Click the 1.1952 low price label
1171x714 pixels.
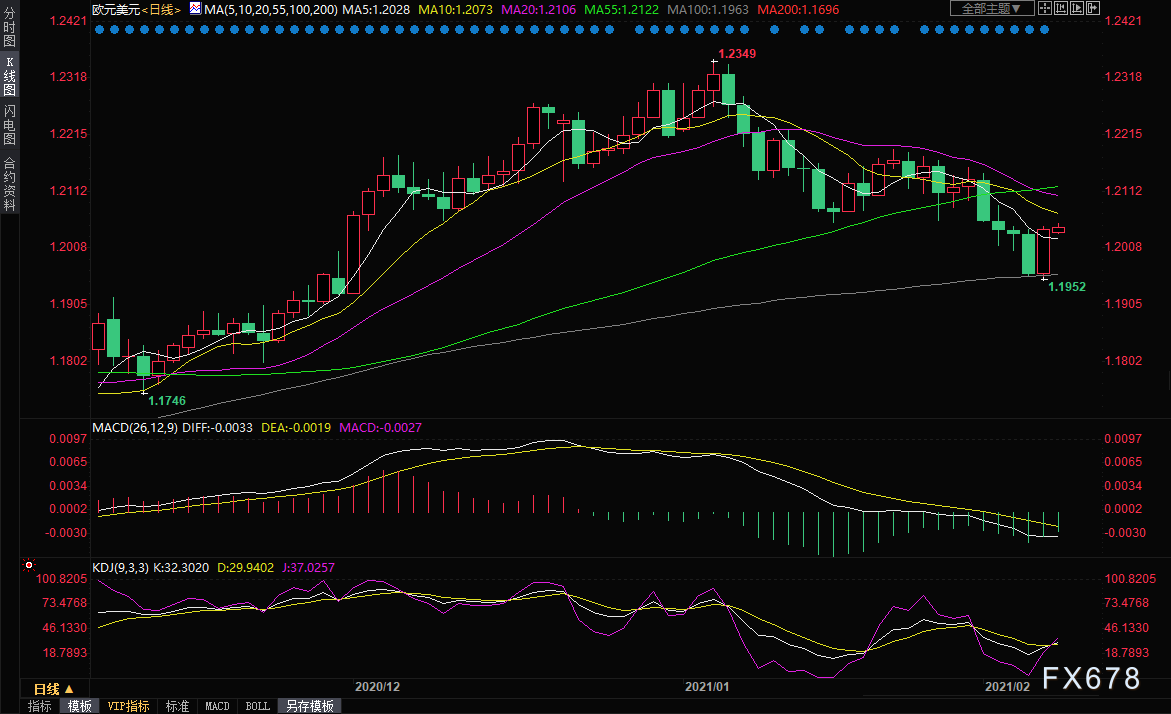pyautogui.click(x=1067, y=287)
